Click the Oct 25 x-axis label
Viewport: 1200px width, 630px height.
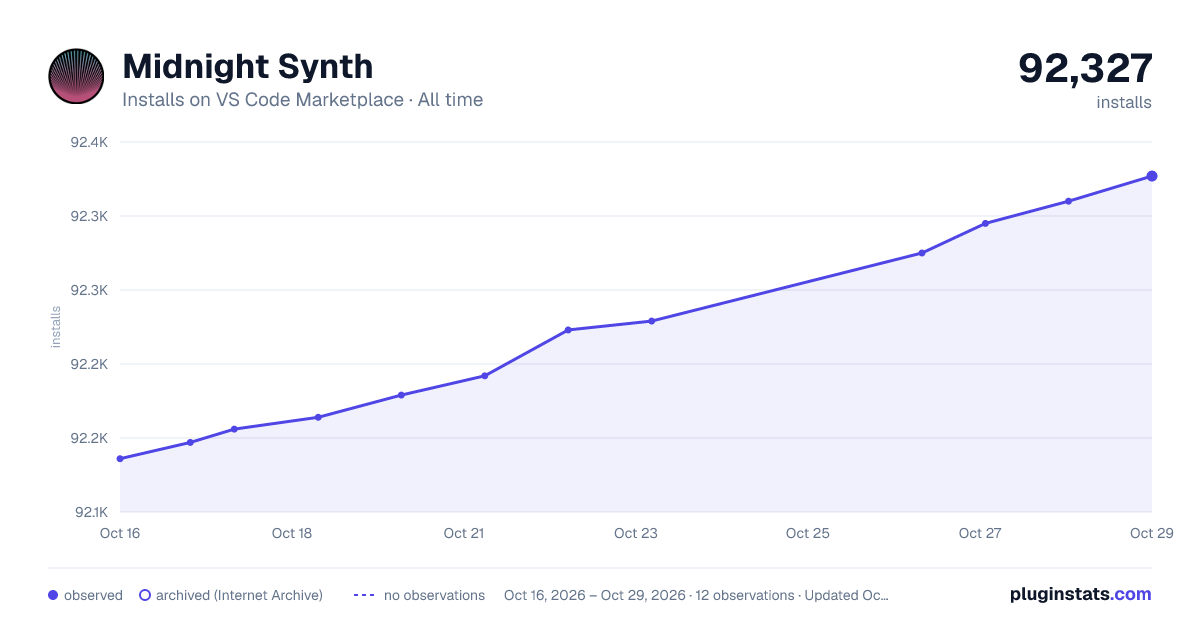[x=808, y=533]
